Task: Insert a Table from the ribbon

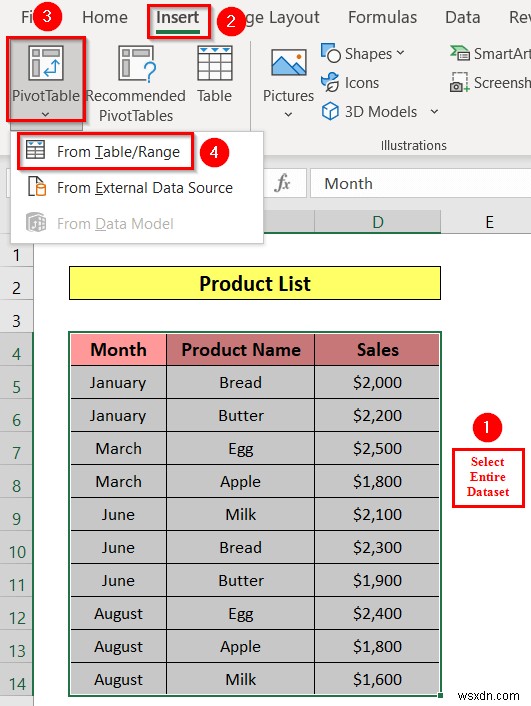Action: (x=214, y=75)
